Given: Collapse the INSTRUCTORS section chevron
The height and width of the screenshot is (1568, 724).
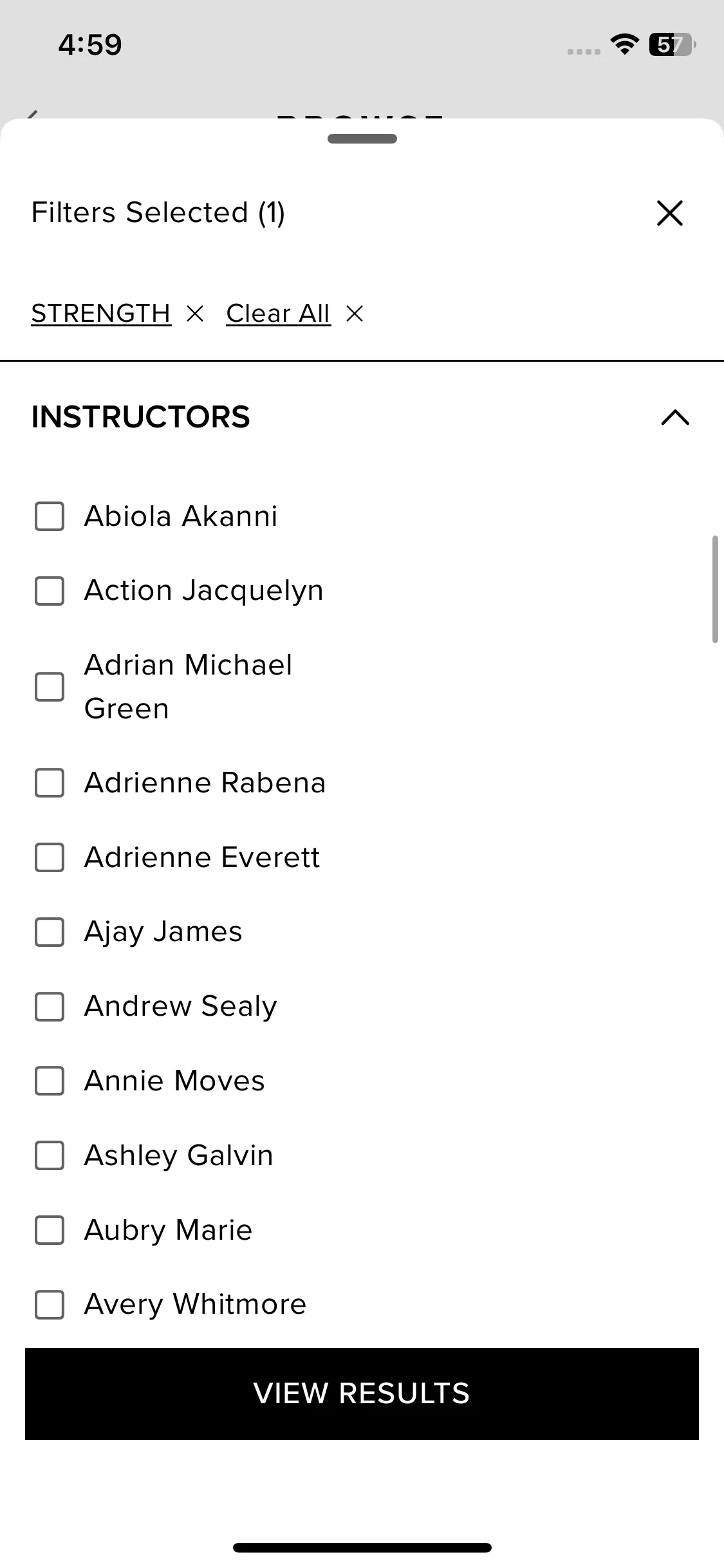Looking at the screenshot, I should tap(674, 417).
